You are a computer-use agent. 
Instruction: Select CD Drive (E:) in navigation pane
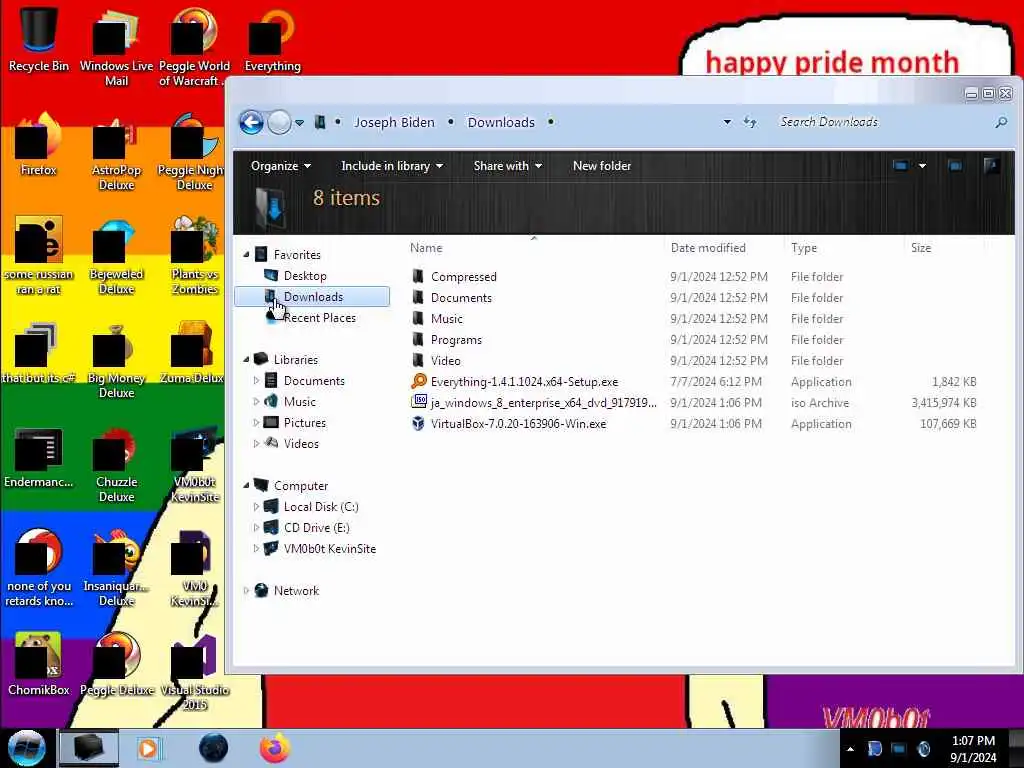pos(316,528)
